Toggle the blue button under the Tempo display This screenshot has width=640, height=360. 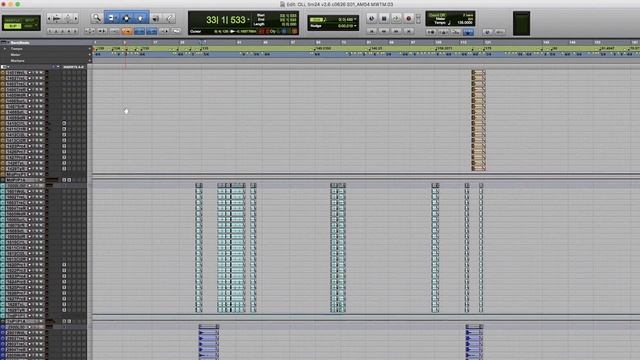coord(468,31)
